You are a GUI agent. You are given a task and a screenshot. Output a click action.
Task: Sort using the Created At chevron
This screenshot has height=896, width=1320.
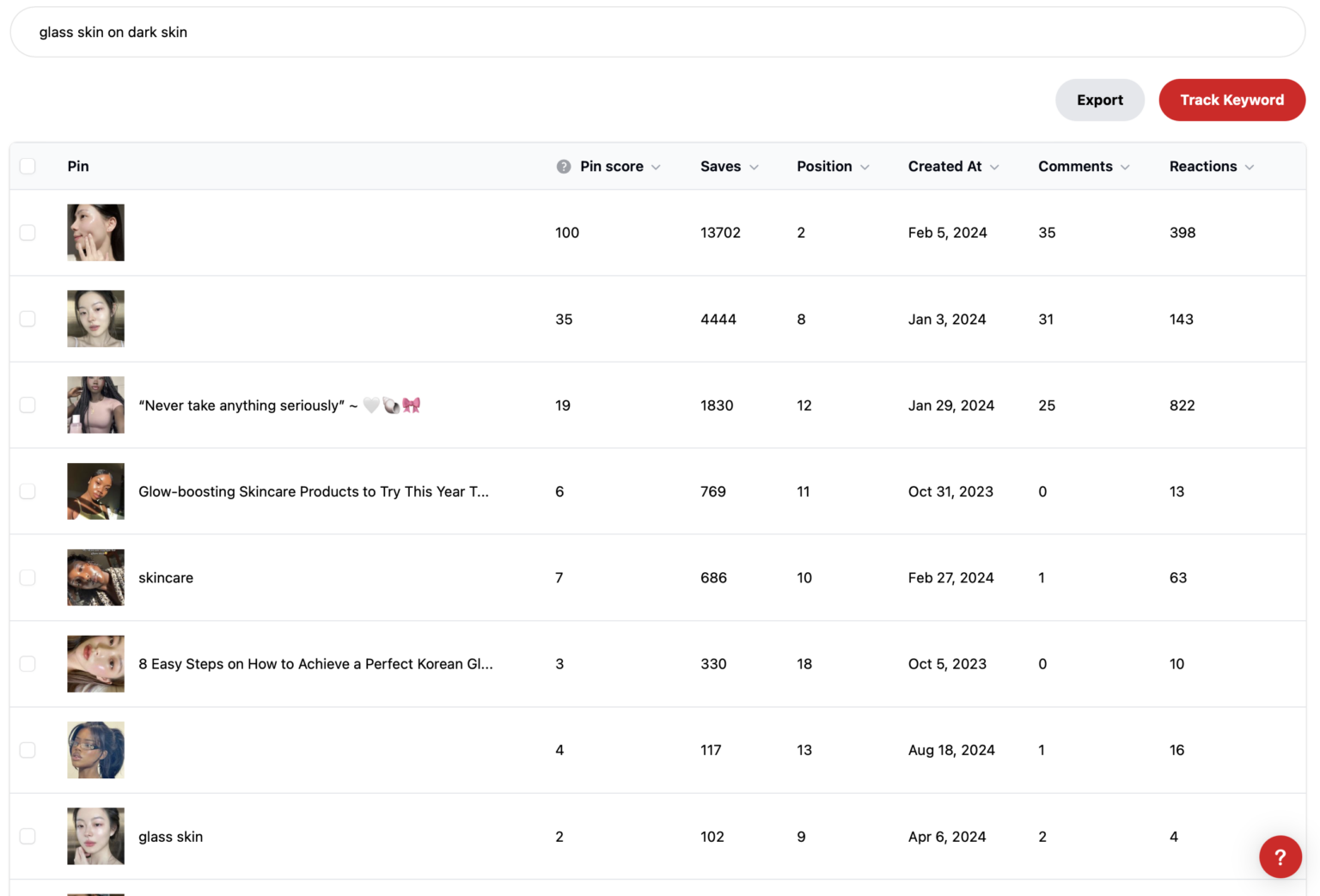(x=994, y=168)
